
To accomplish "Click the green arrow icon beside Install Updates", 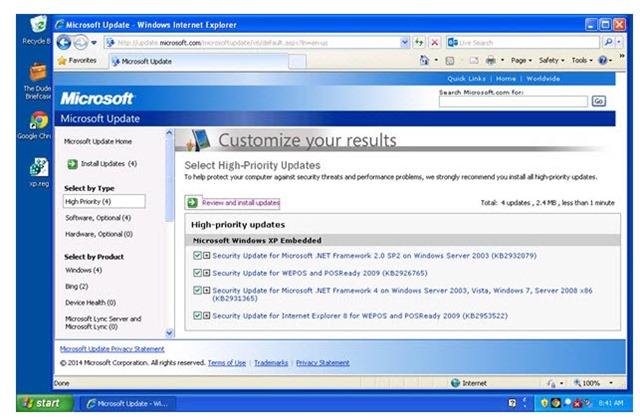I will [72, 164].
